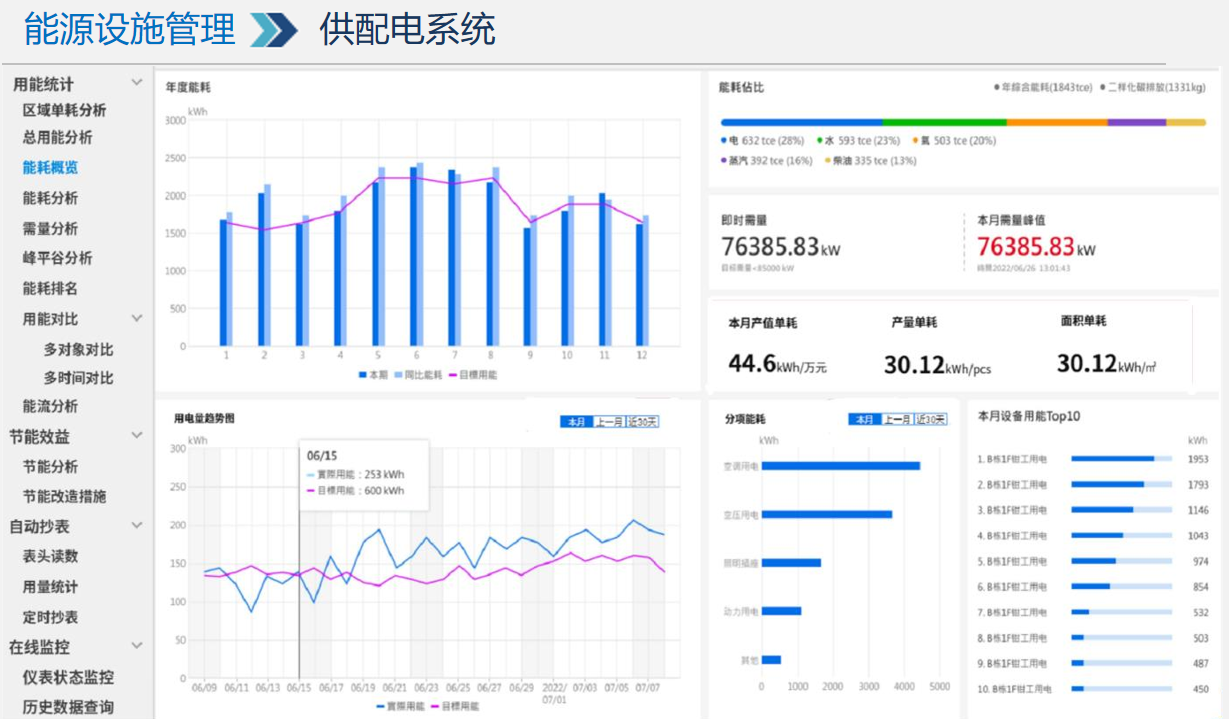Toggle 本期 series in 年度能耗 legend

tap(373, 375)
